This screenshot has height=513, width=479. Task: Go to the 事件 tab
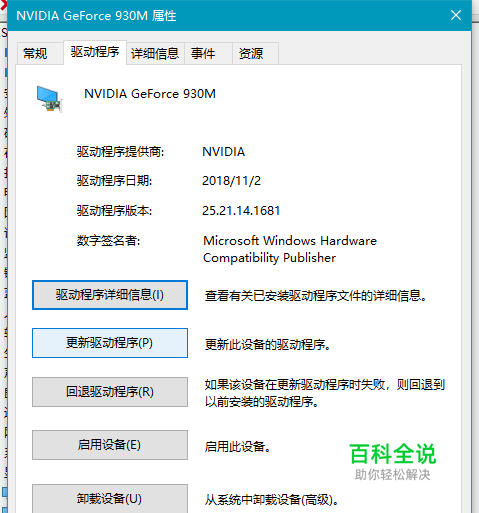pyautogui.click(x=208, y=53)
